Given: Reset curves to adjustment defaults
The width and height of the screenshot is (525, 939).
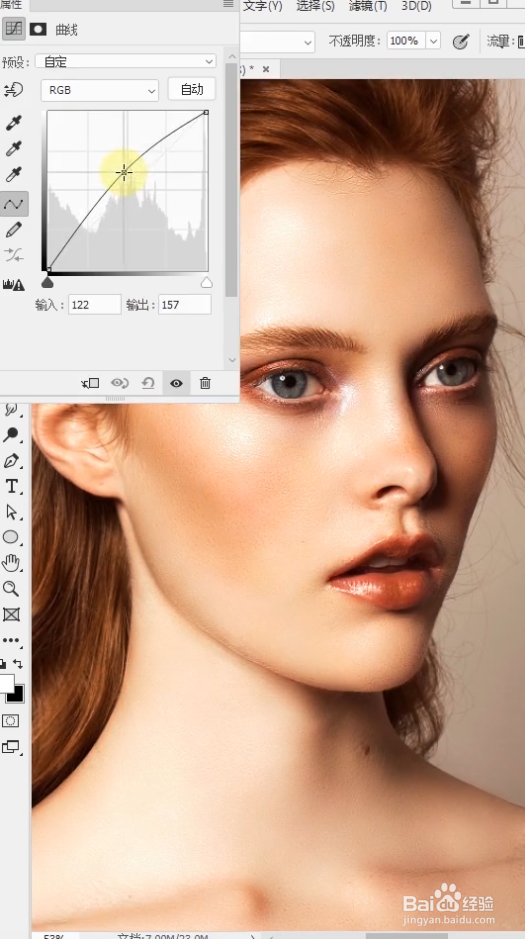Looking at the screenshot, I should (148, 383).
